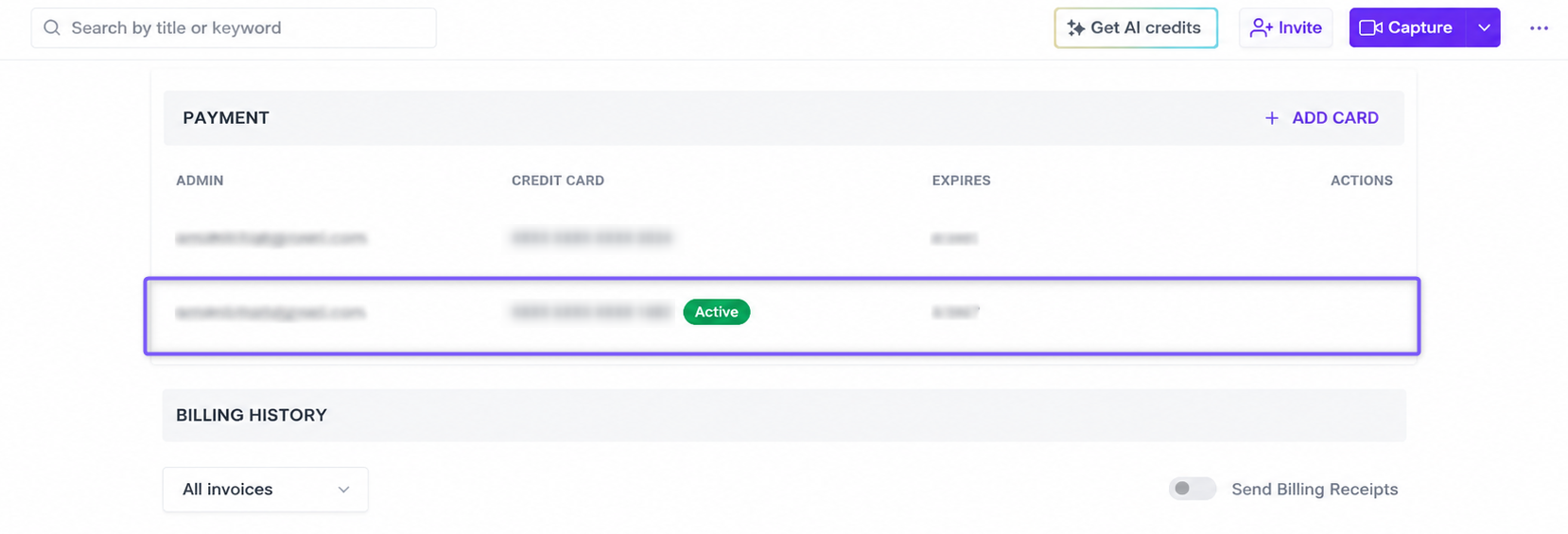Select the first blurred credit card row

click(x=782, y=238)
